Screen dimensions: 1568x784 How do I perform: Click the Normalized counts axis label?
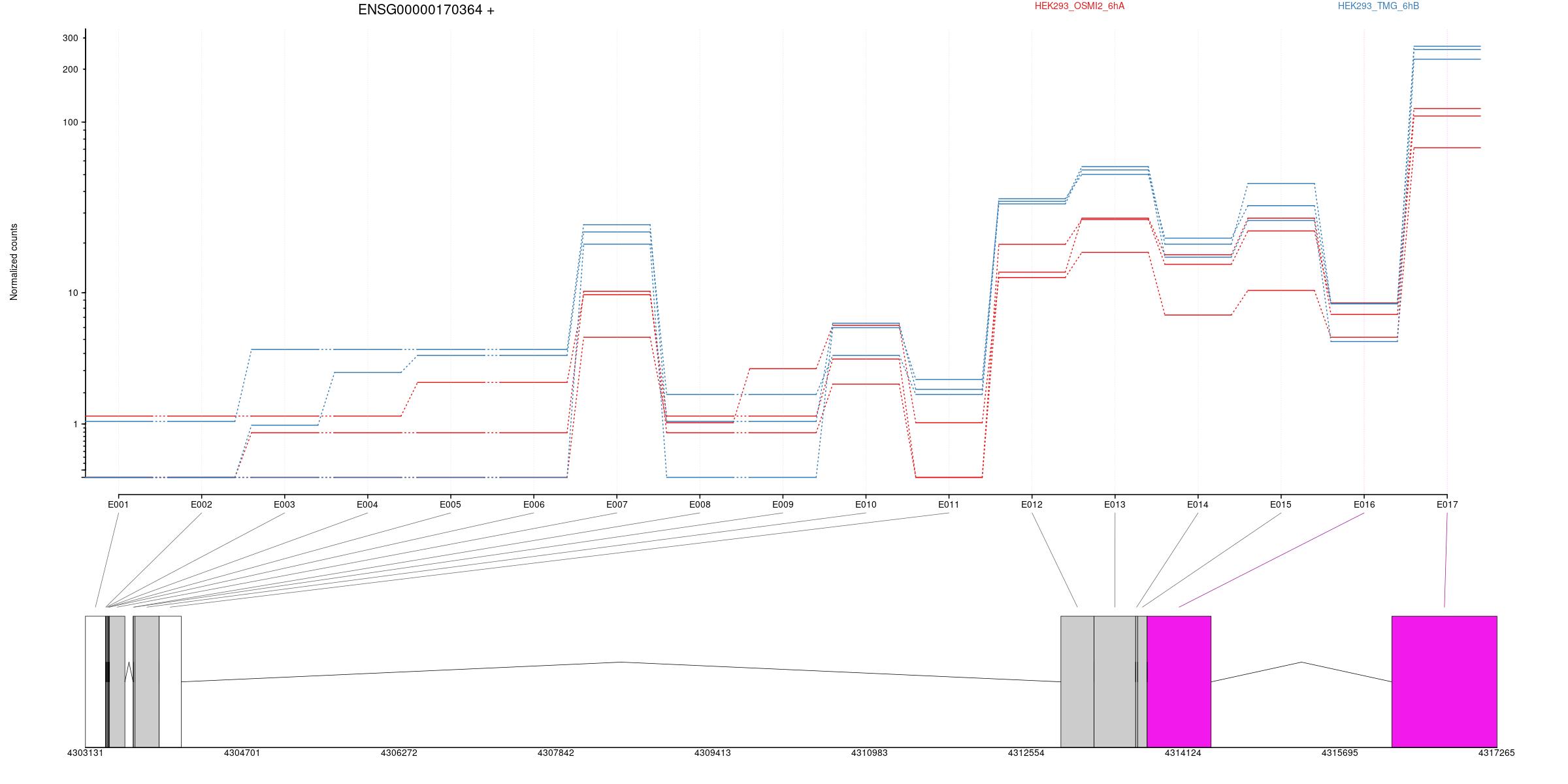(14, 262)
